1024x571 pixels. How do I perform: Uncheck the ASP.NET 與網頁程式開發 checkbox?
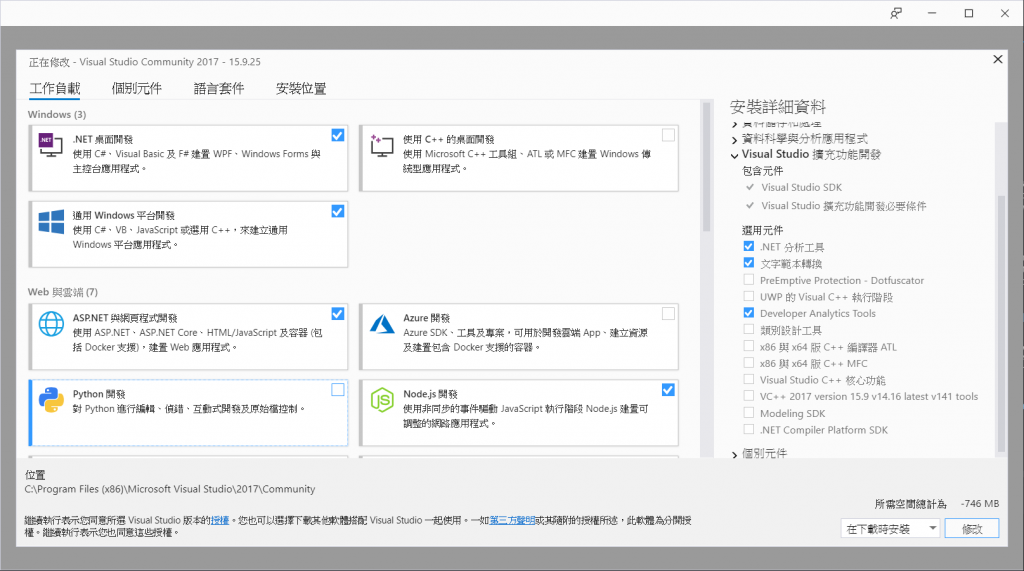(x=338, y=314)
